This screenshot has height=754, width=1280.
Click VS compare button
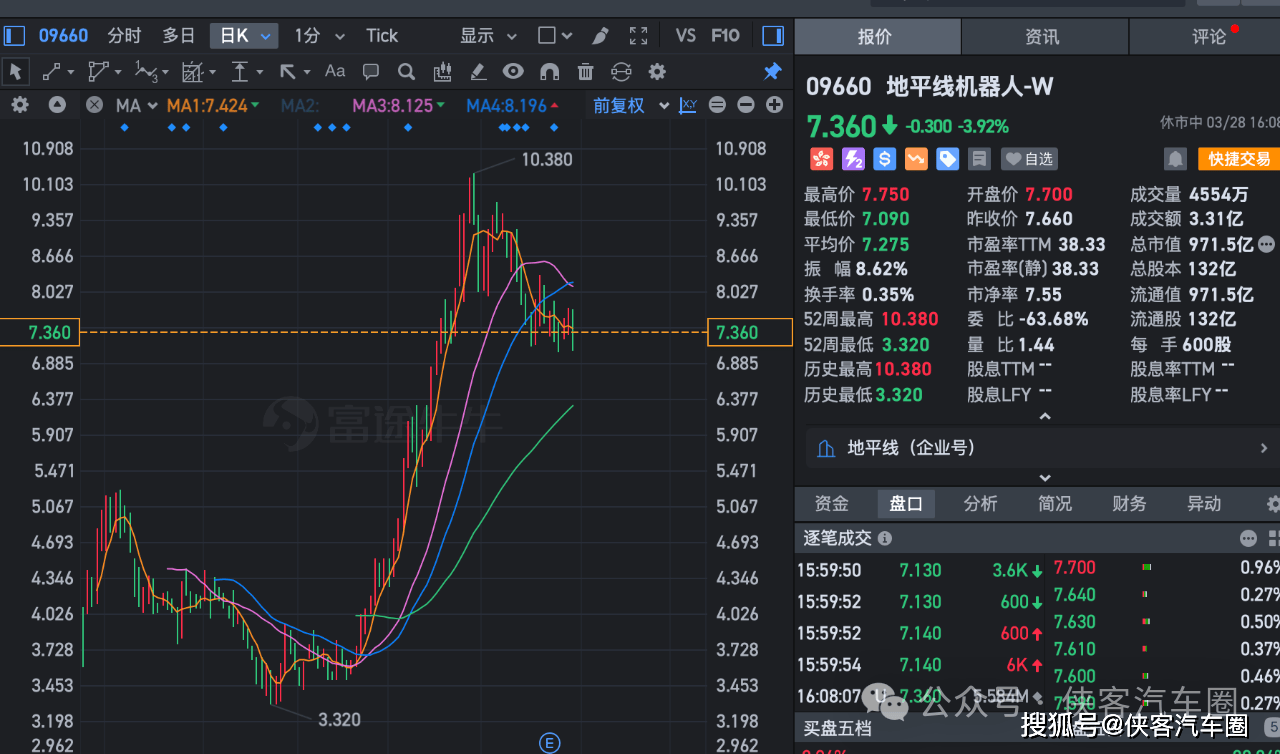point(685,36)
